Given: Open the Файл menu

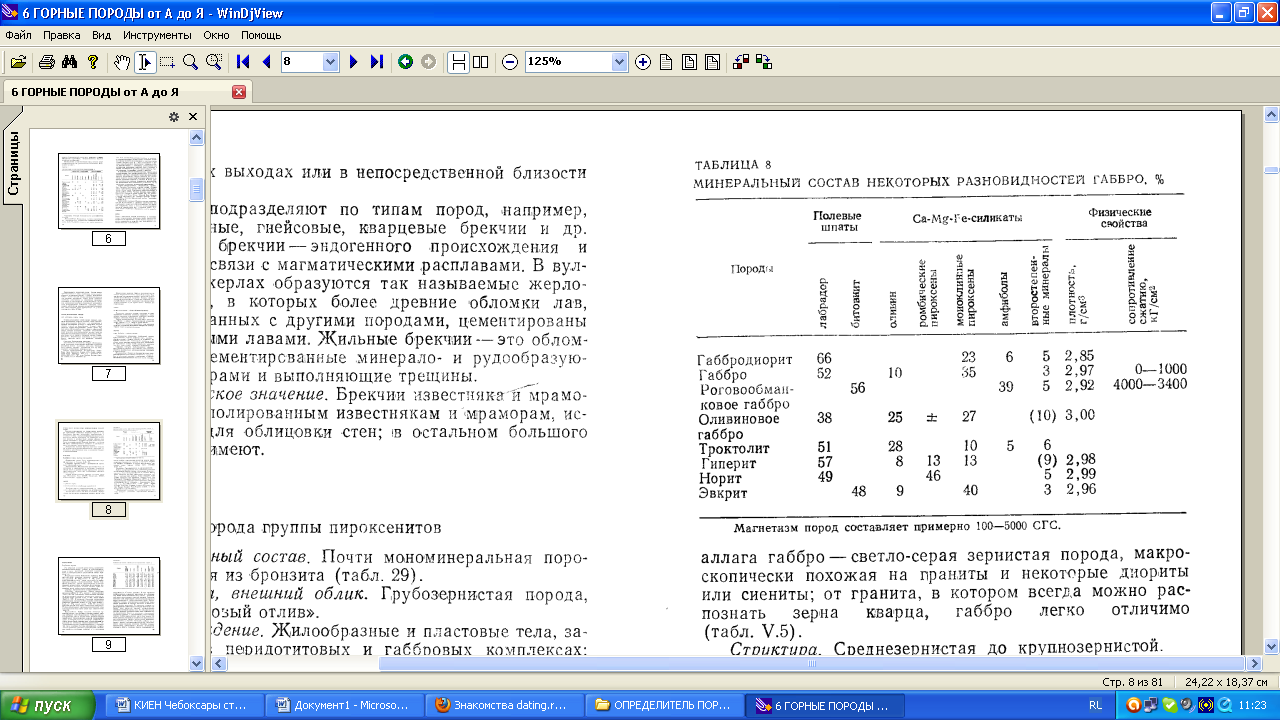Looking at the screenshot, I should point(19,35).
